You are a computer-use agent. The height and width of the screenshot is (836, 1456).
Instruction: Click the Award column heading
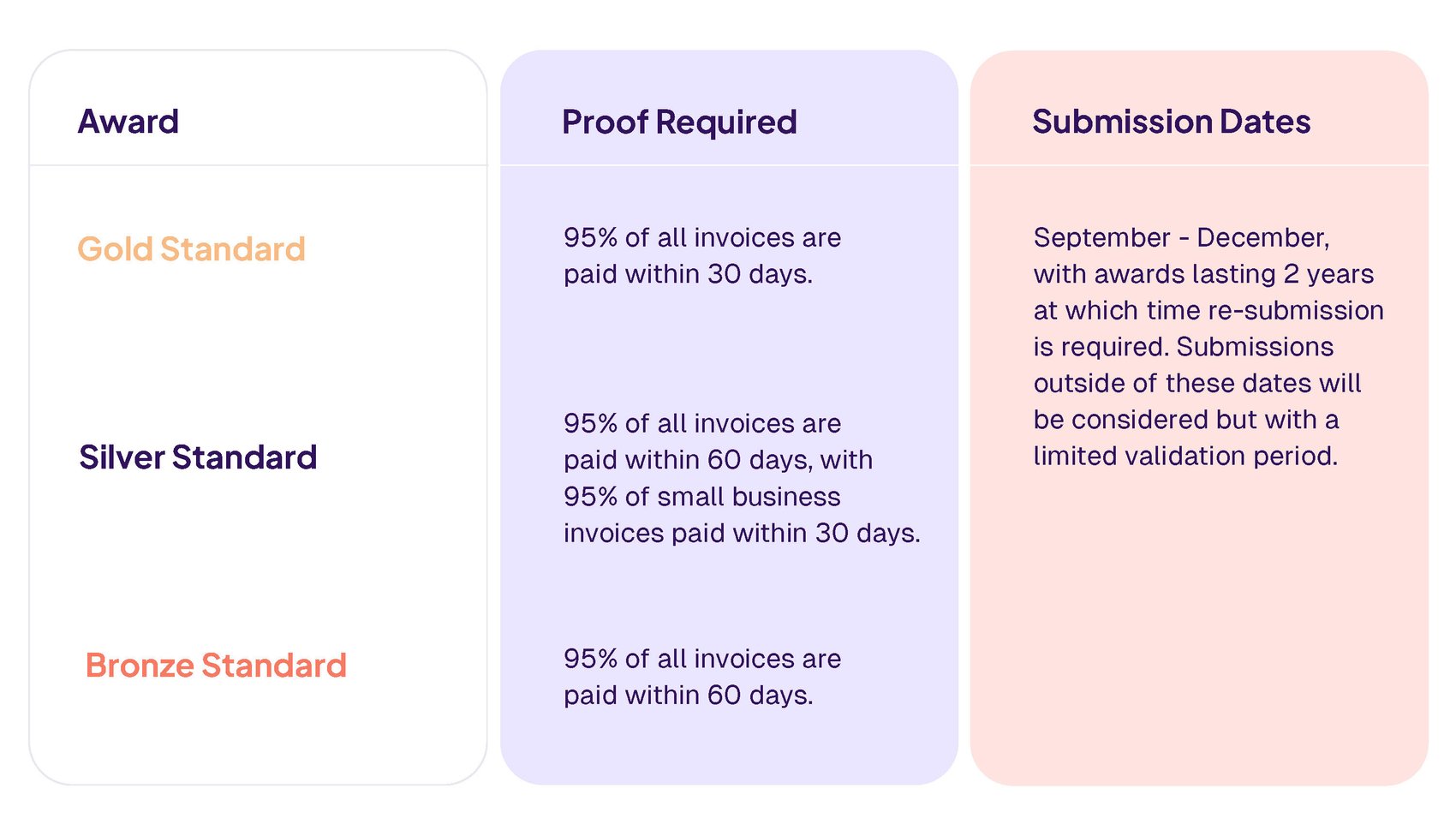(128, 122)
